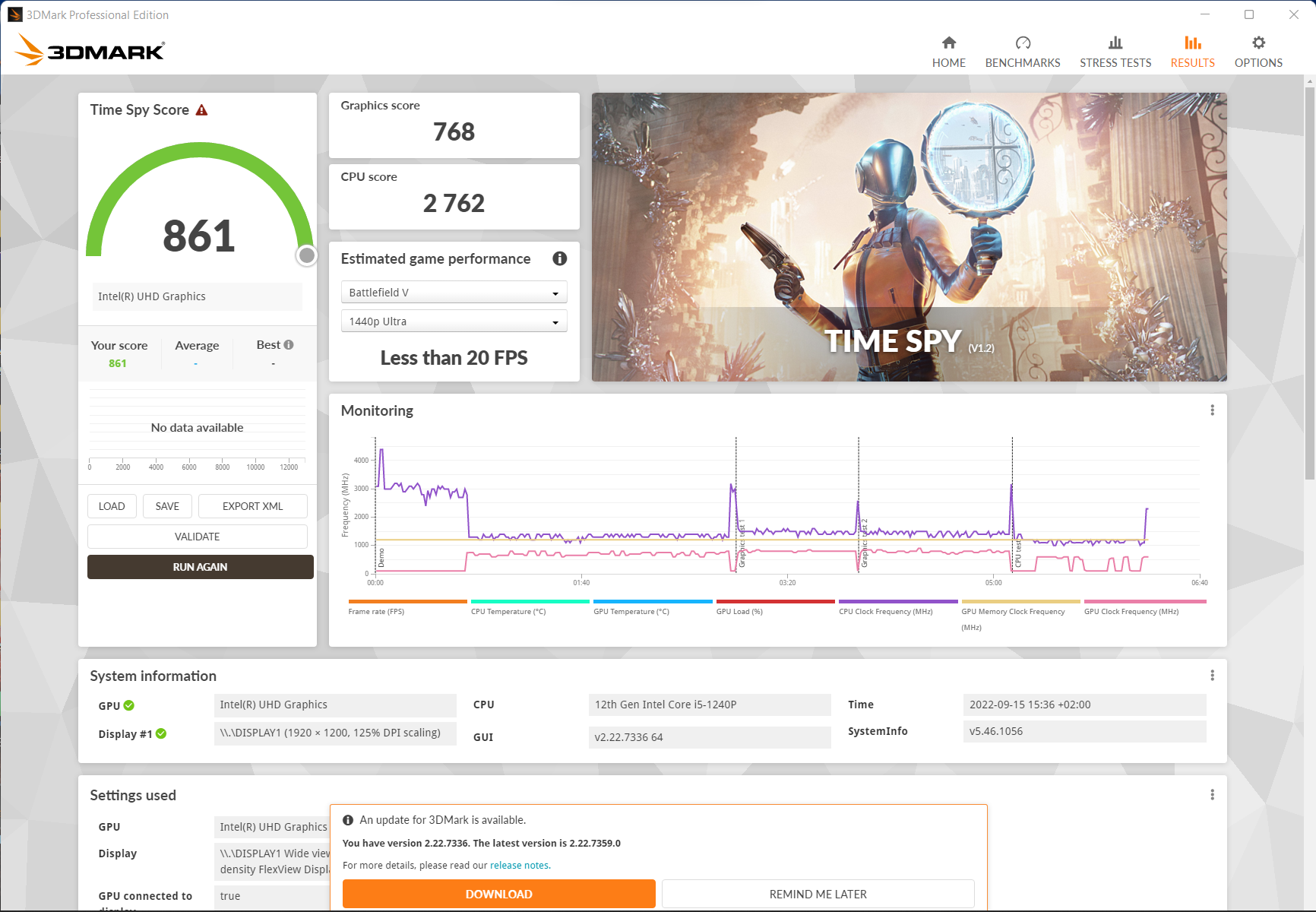Open the Monitoring panel options menu
This screenshot has height=912, width=1316.
[1212, 410]
